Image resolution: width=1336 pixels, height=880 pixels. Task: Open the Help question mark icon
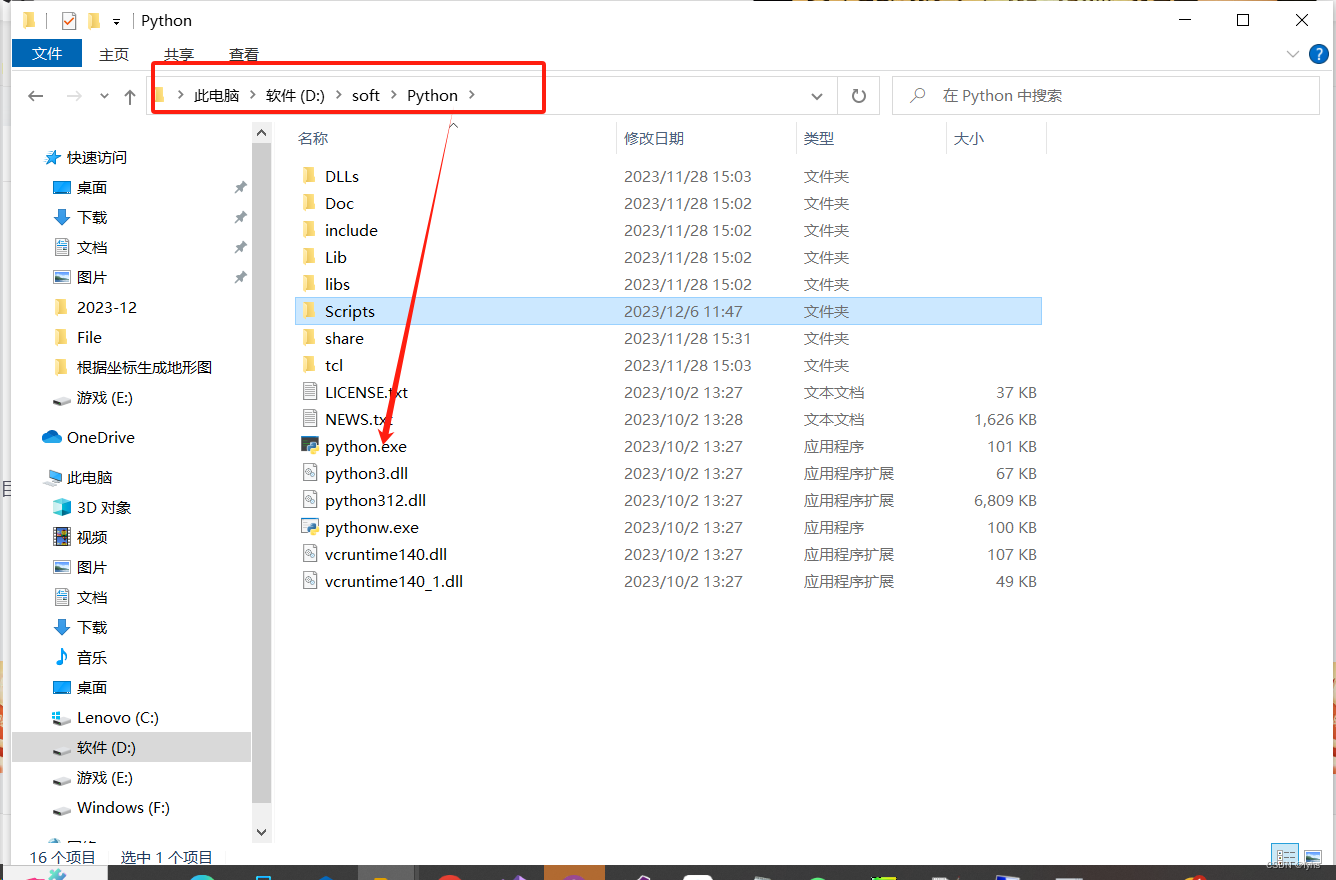pos(1319,54)
